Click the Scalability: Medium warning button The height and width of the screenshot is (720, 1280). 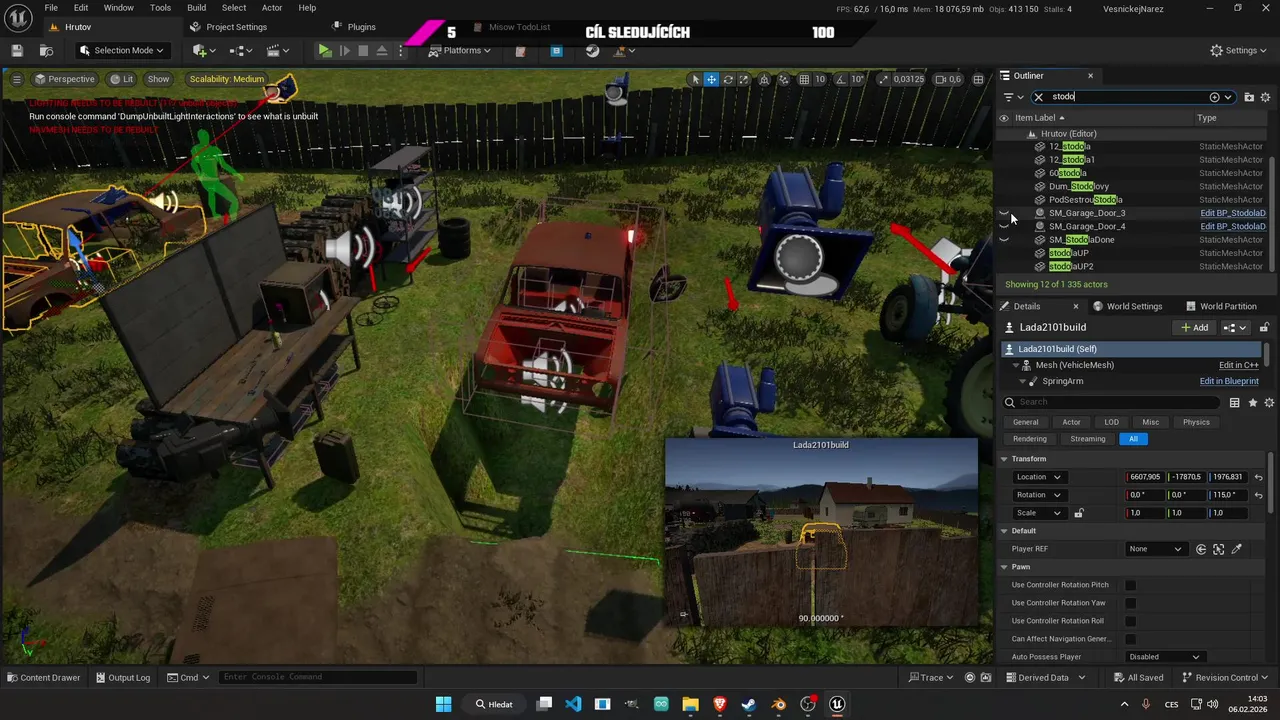[227, 79]
